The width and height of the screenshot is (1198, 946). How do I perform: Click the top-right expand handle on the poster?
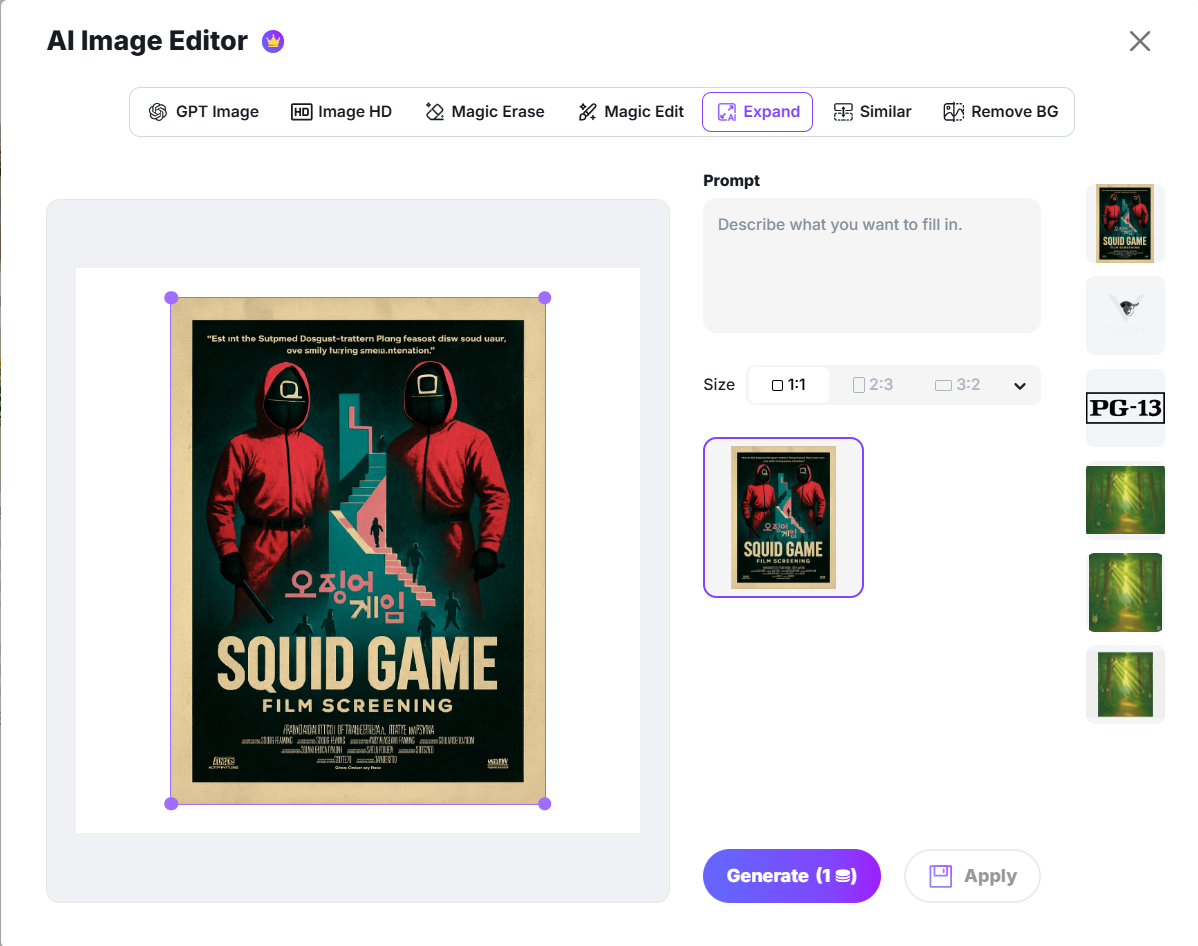pyautogui.click(x=545, y=298)
